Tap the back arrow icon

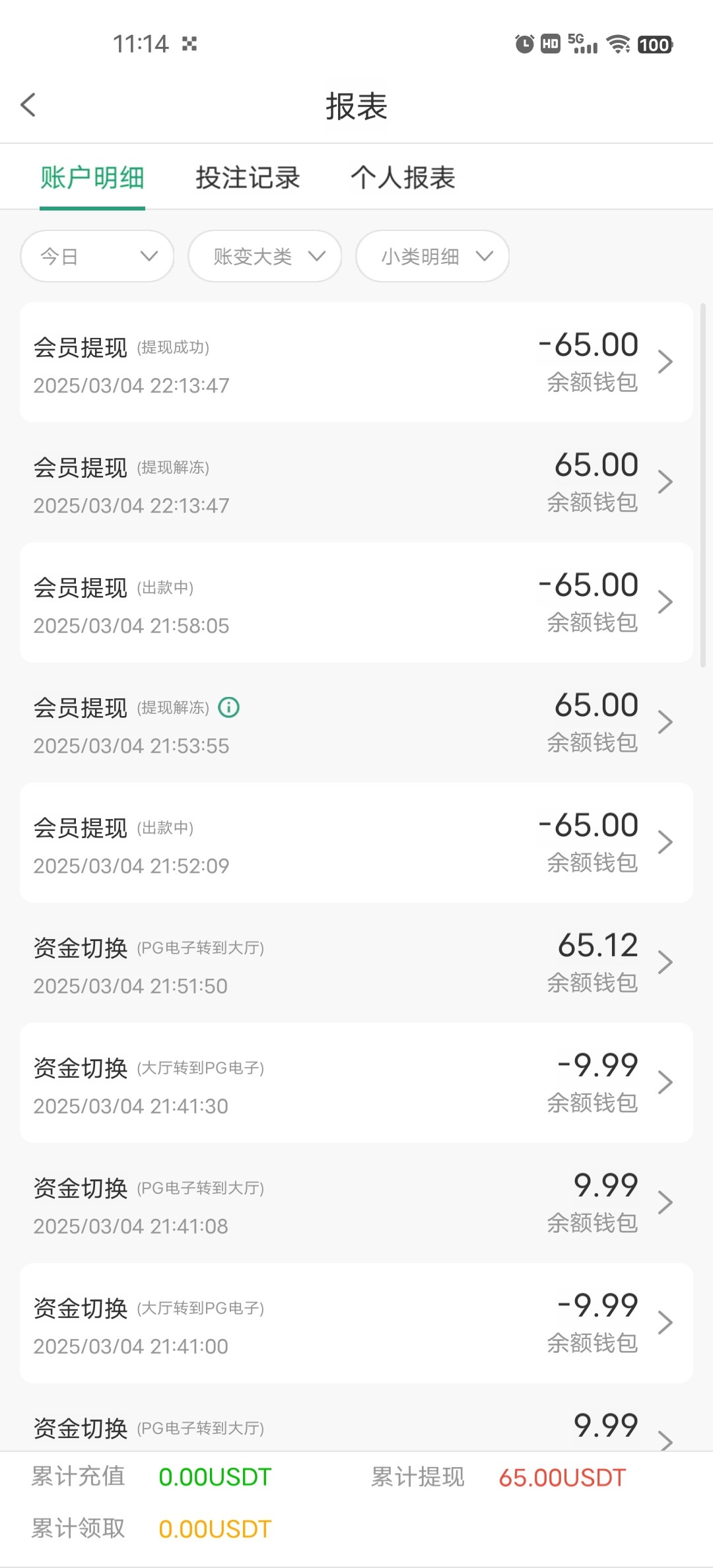(28, 105)
